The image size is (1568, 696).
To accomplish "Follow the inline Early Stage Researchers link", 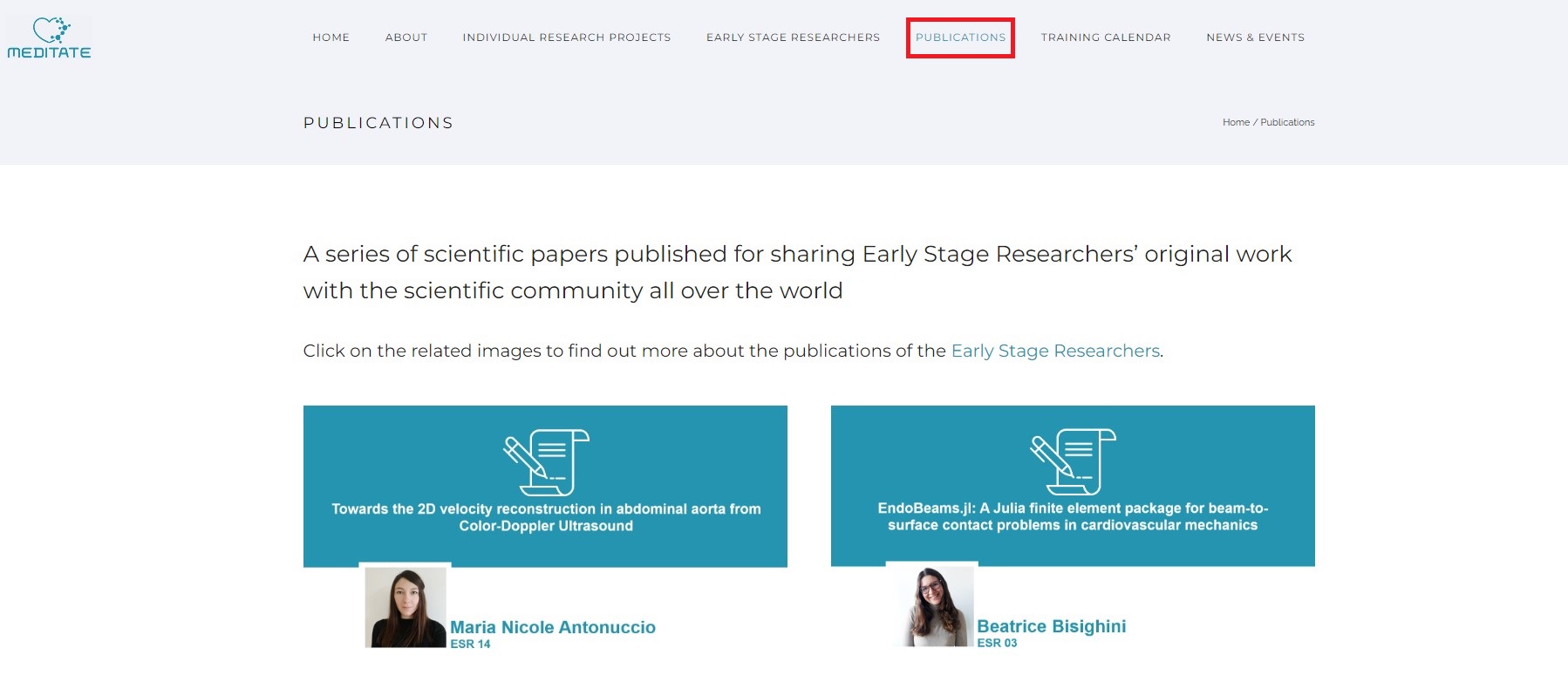I will tap(1055, 351).
